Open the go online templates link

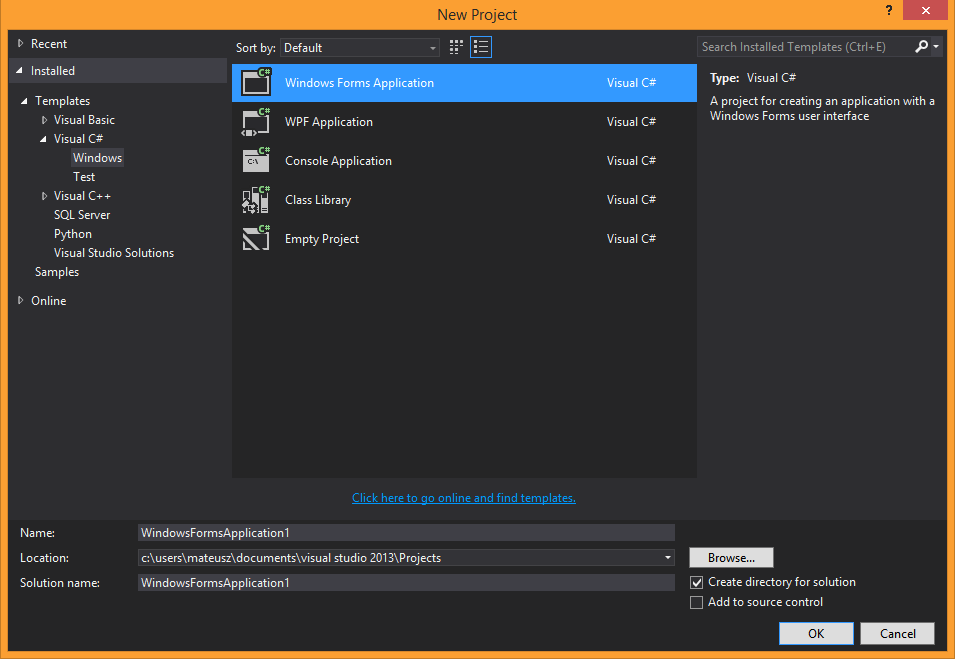point(463,498)
